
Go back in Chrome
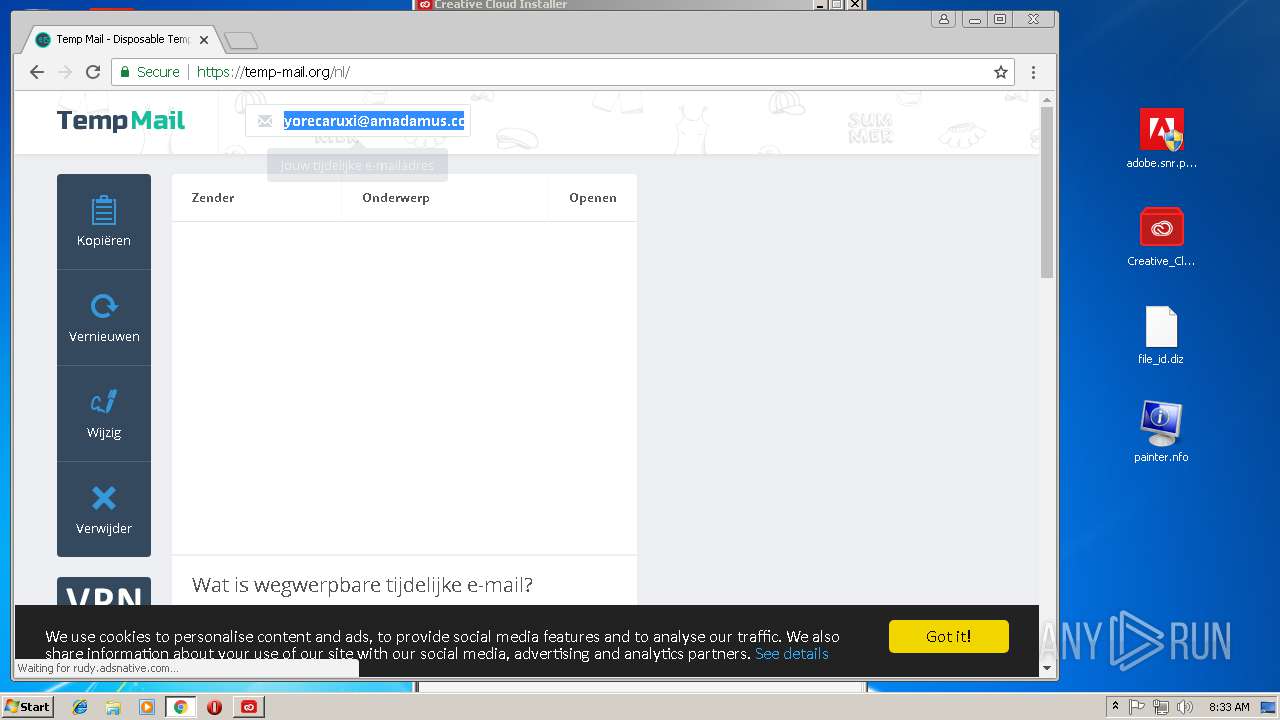[37, 72]
